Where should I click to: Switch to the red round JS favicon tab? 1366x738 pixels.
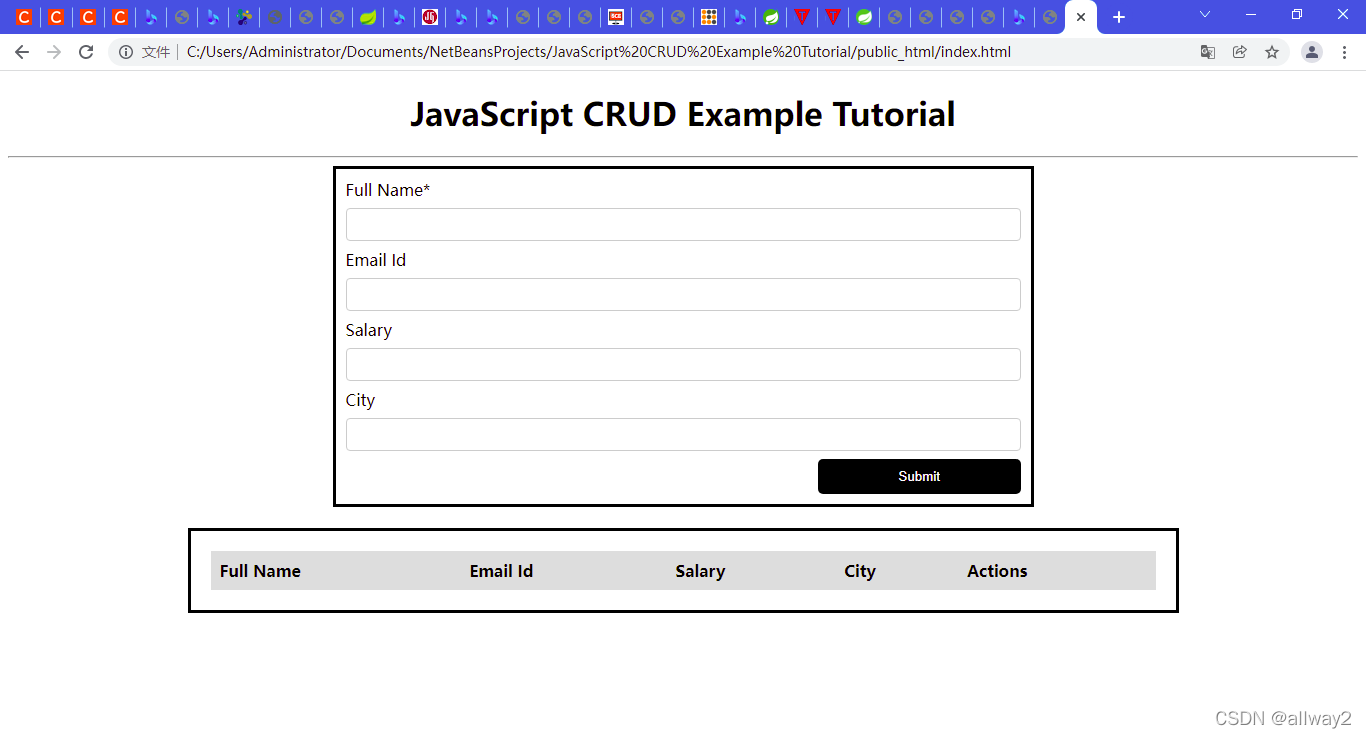(x=430, y=17)
